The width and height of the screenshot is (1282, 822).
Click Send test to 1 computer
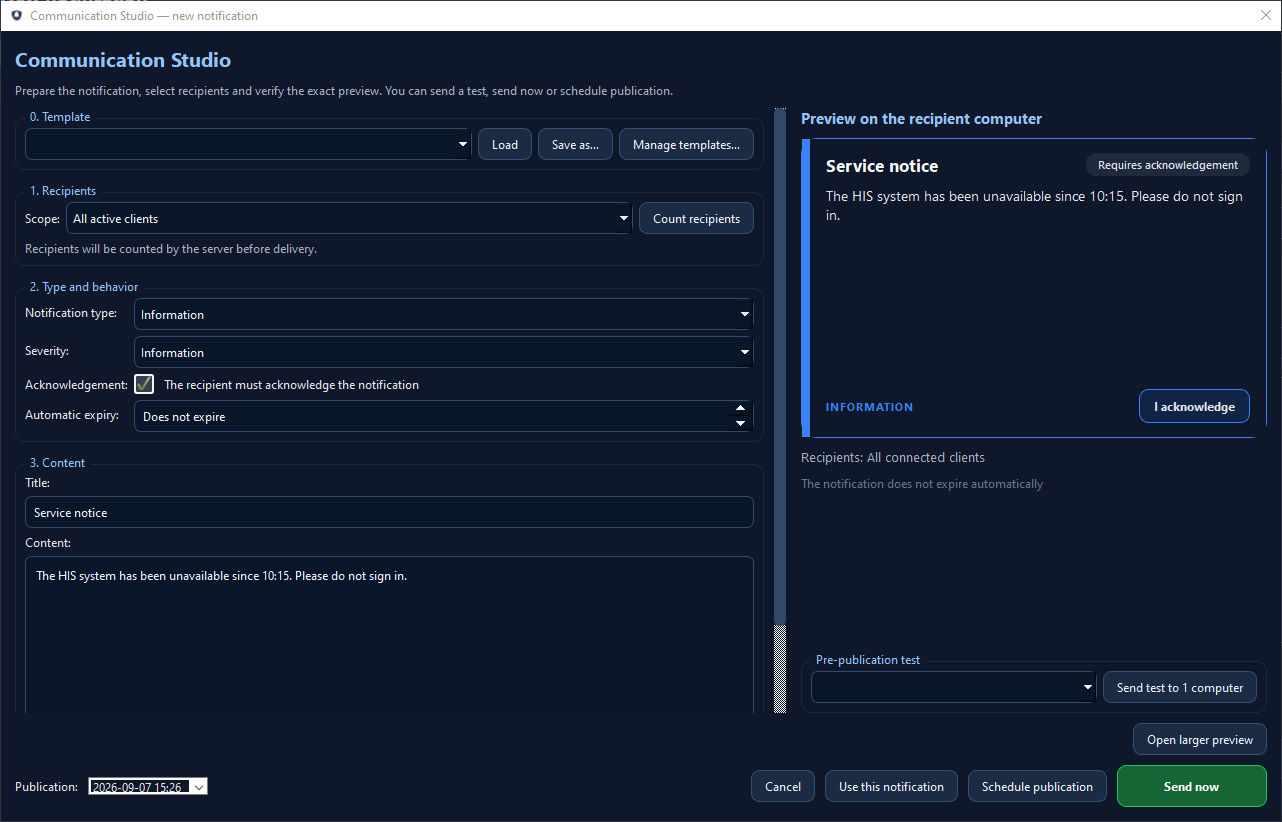pyautogui.click(x=1180, y=687)
